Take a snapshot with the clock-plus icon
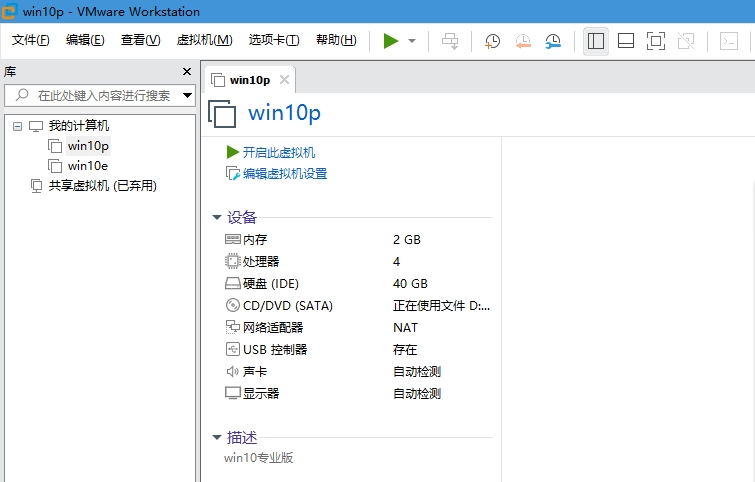Screen dimensions: 755x482 click(492, 41)
